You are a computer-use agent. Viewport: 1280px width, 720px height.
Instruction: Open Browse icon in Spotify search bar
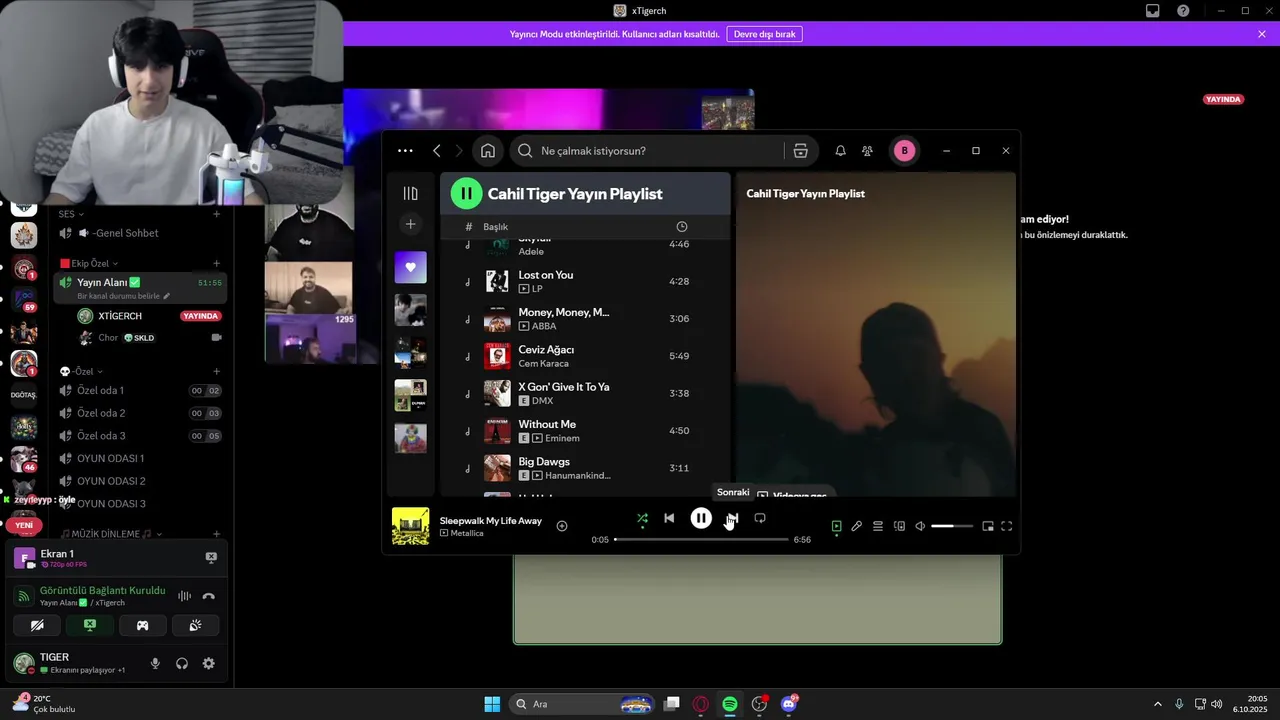(801, 151)
